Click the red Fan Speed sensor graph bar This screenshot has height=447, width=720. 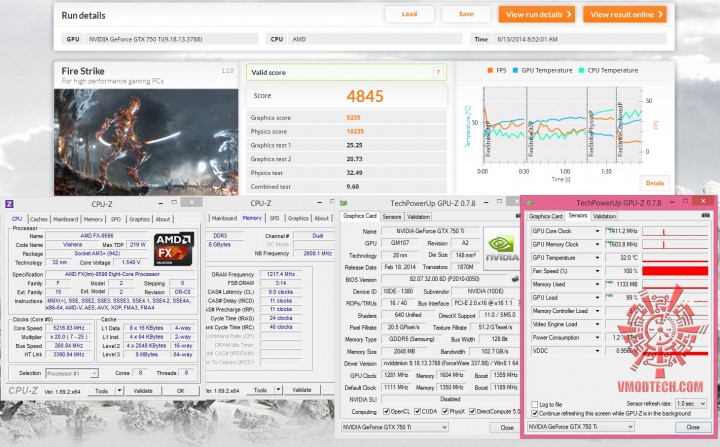tap(675, 271)
